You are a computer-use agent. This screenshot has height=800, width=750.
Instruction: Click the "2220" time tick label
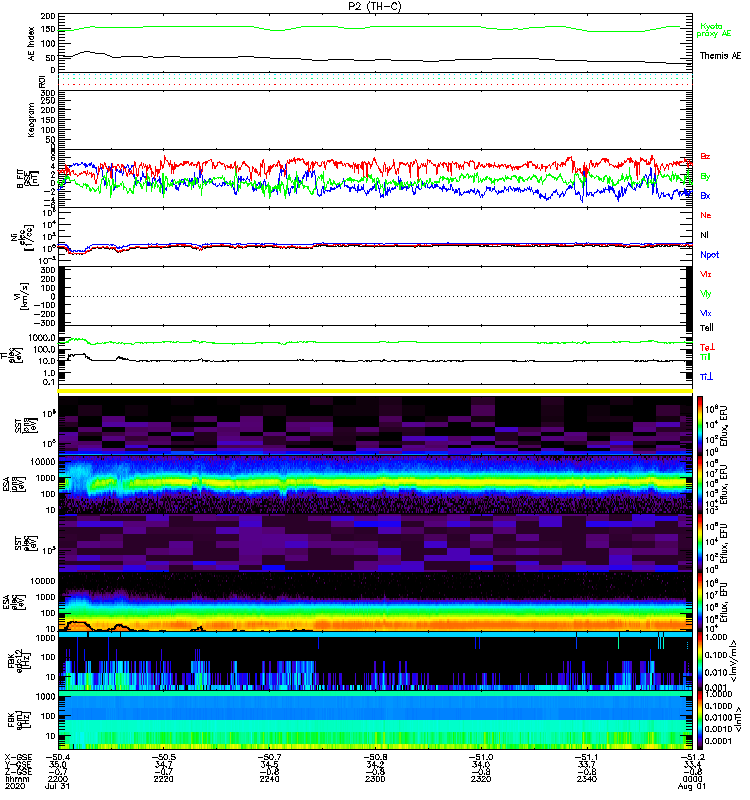(x=163, y=779)
